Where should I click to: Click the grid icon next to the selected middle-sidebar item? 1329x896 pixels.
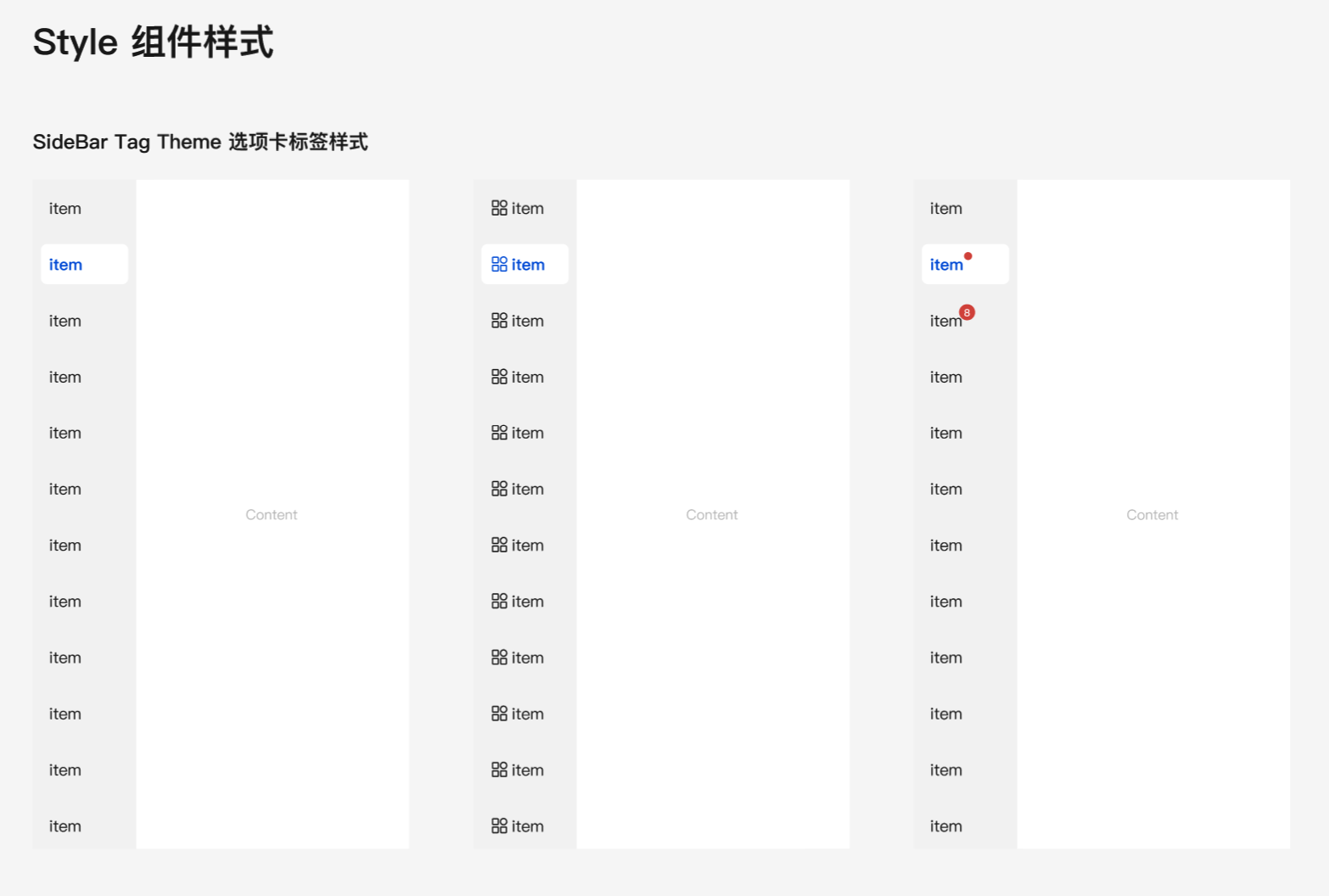[x=499, y=264]
